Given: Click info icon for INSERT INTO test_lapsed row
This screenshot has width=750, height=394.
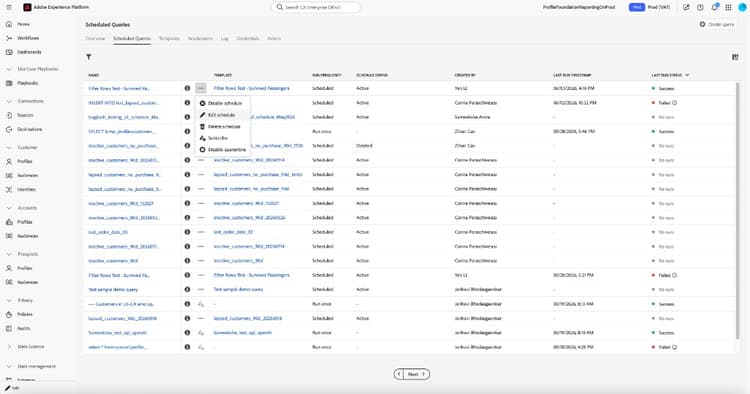Looking at the screenshot, I should pos(187,102).
